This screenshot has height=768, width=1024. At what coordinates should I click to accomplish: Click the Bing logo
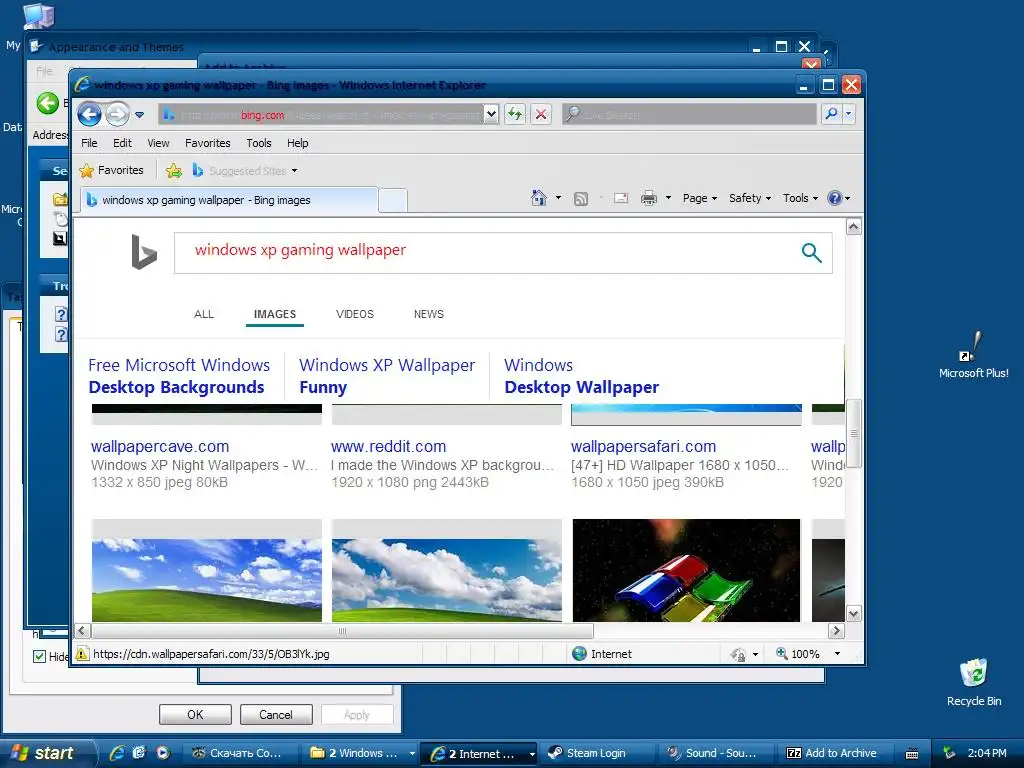tap(144, 251)
